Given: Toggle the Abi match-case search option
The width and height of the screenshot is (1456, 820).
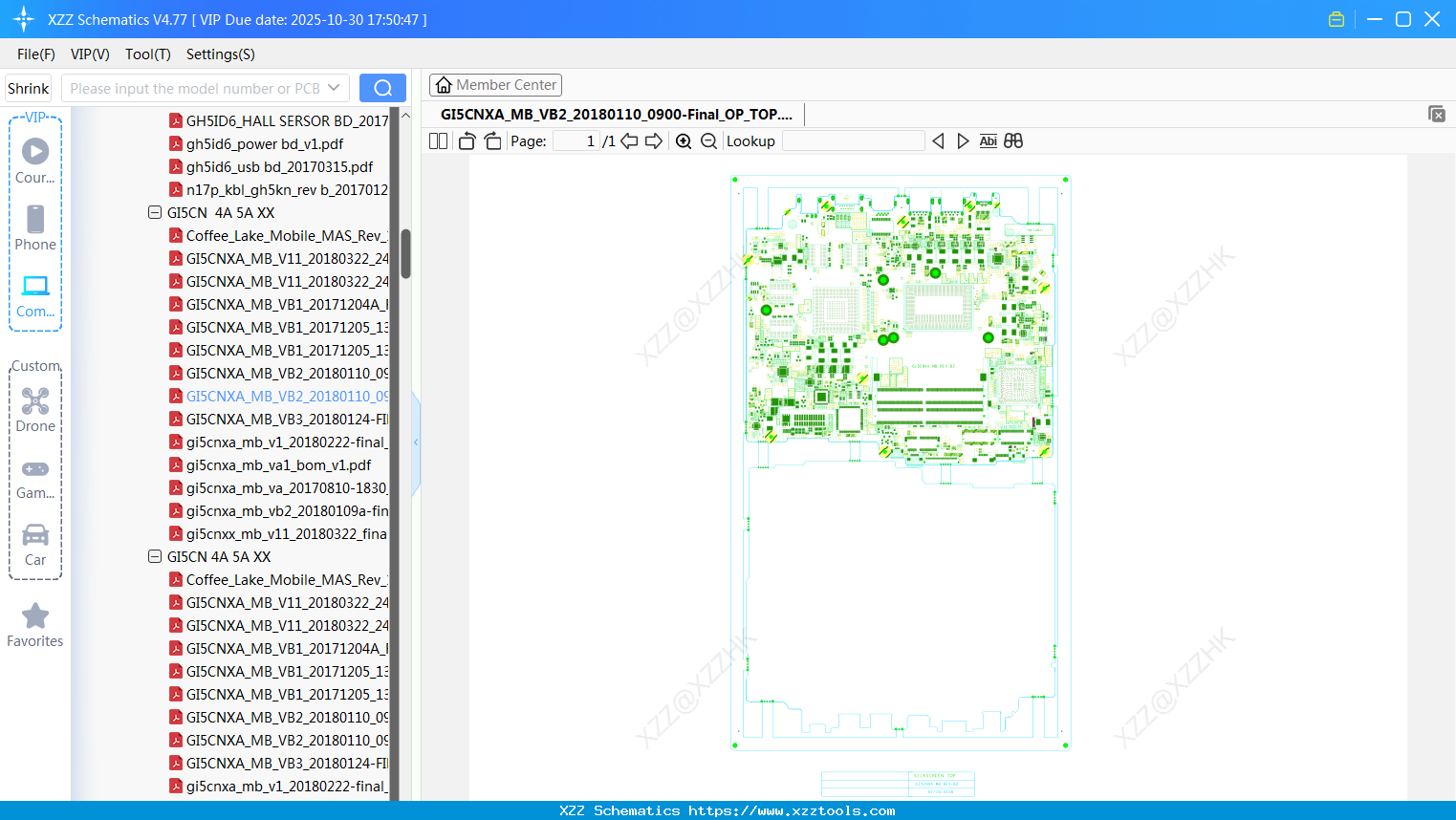Looking at the screenshot, I should (989, 141).
